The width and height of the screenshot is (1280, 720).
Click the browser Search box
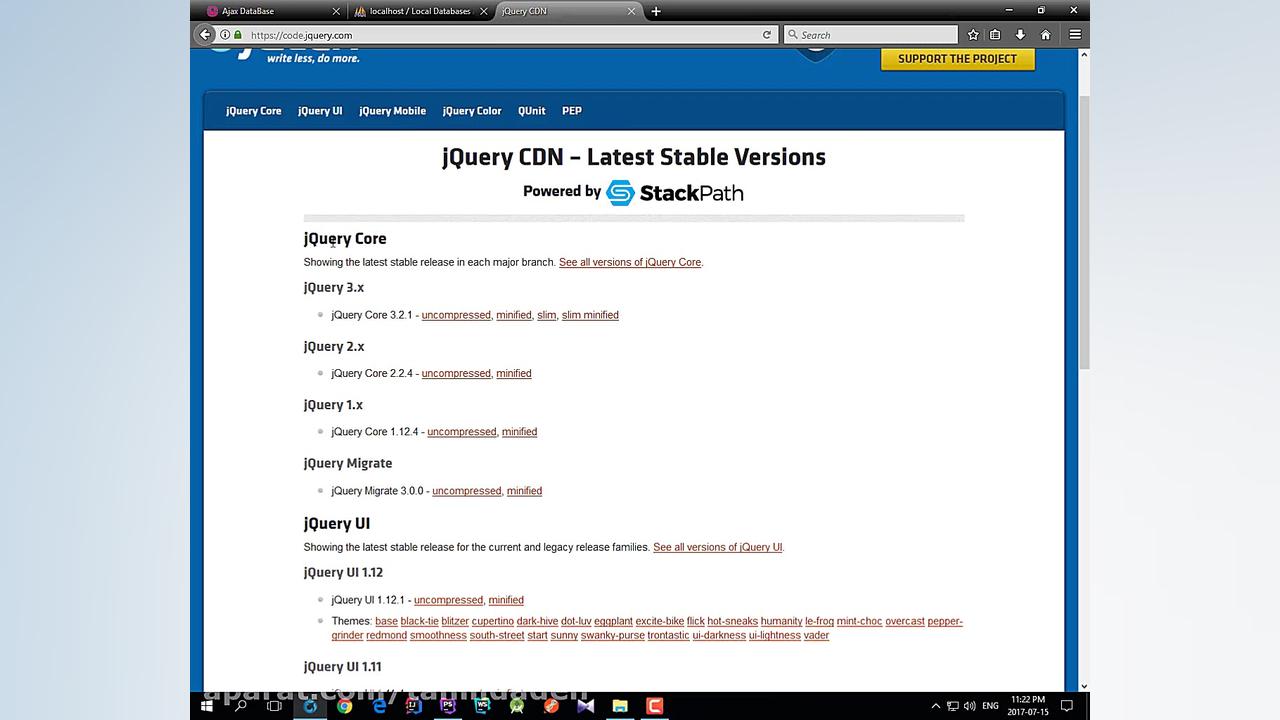pos(872,35)
